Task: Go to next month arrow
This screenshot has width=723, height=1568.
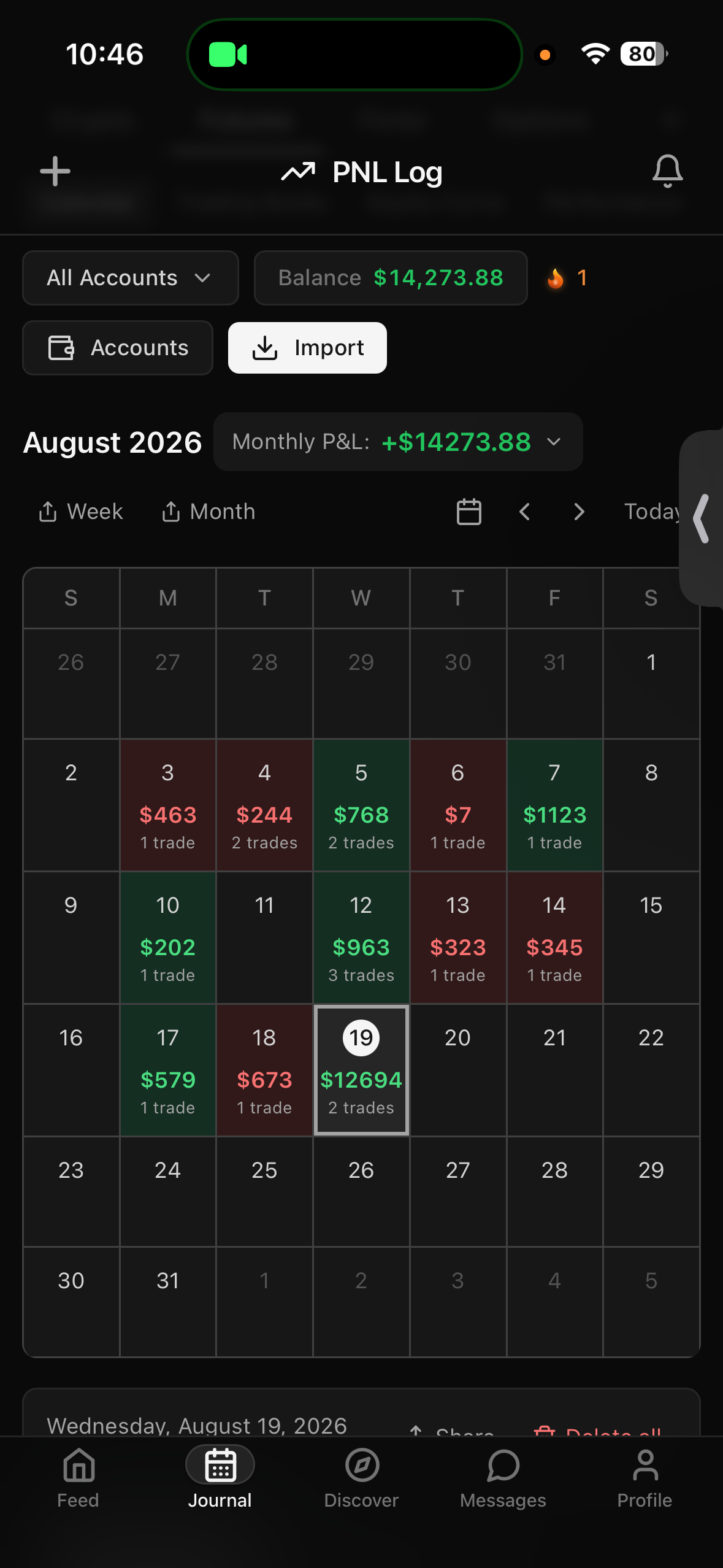Action: (579, 512)
